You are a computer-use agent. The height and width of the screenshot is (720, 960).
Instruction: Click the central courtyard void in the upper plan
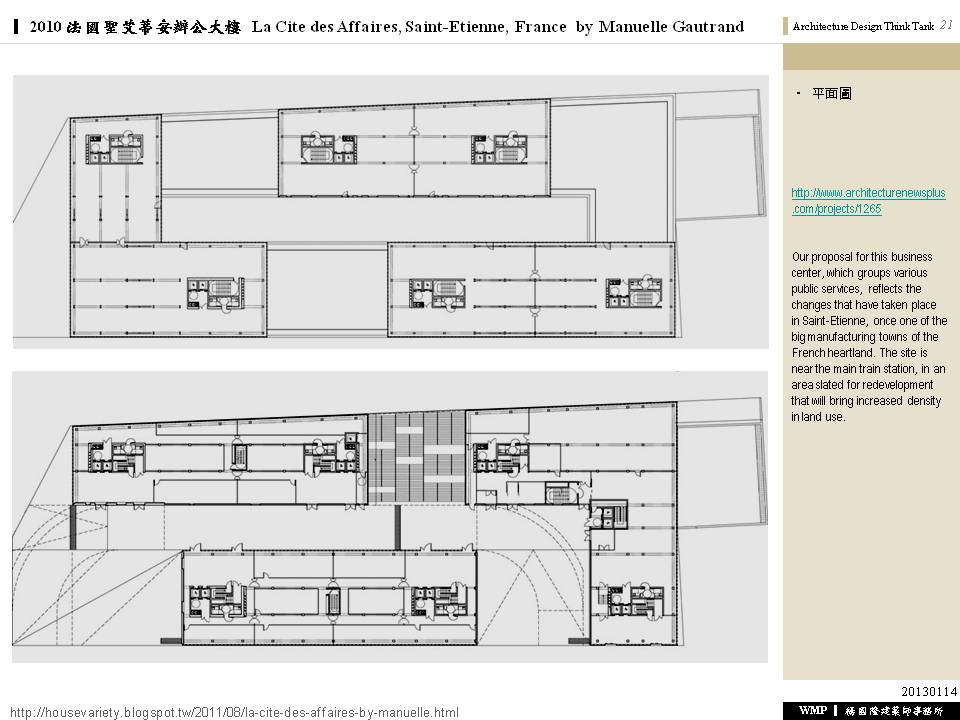click(x=327, y=294)
